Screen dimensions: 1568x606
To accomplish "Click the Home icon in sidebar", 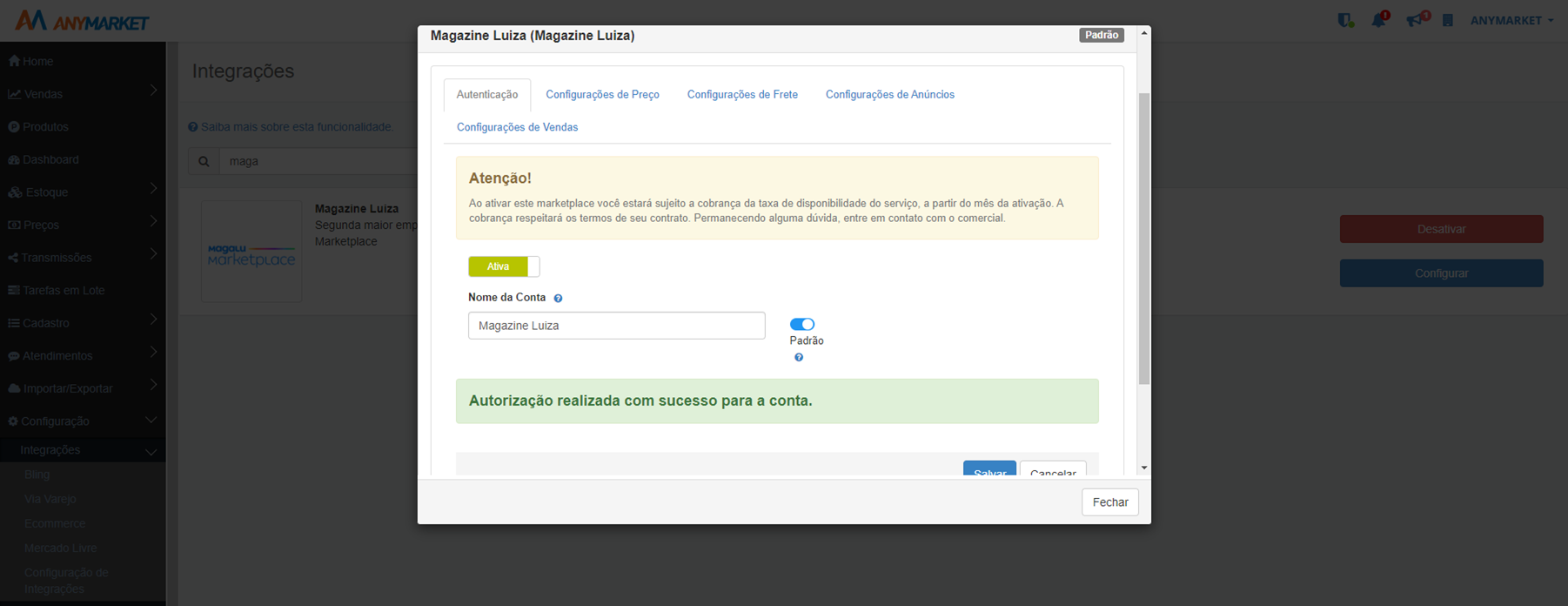I will pyautogui.click(x=14, y=61).
